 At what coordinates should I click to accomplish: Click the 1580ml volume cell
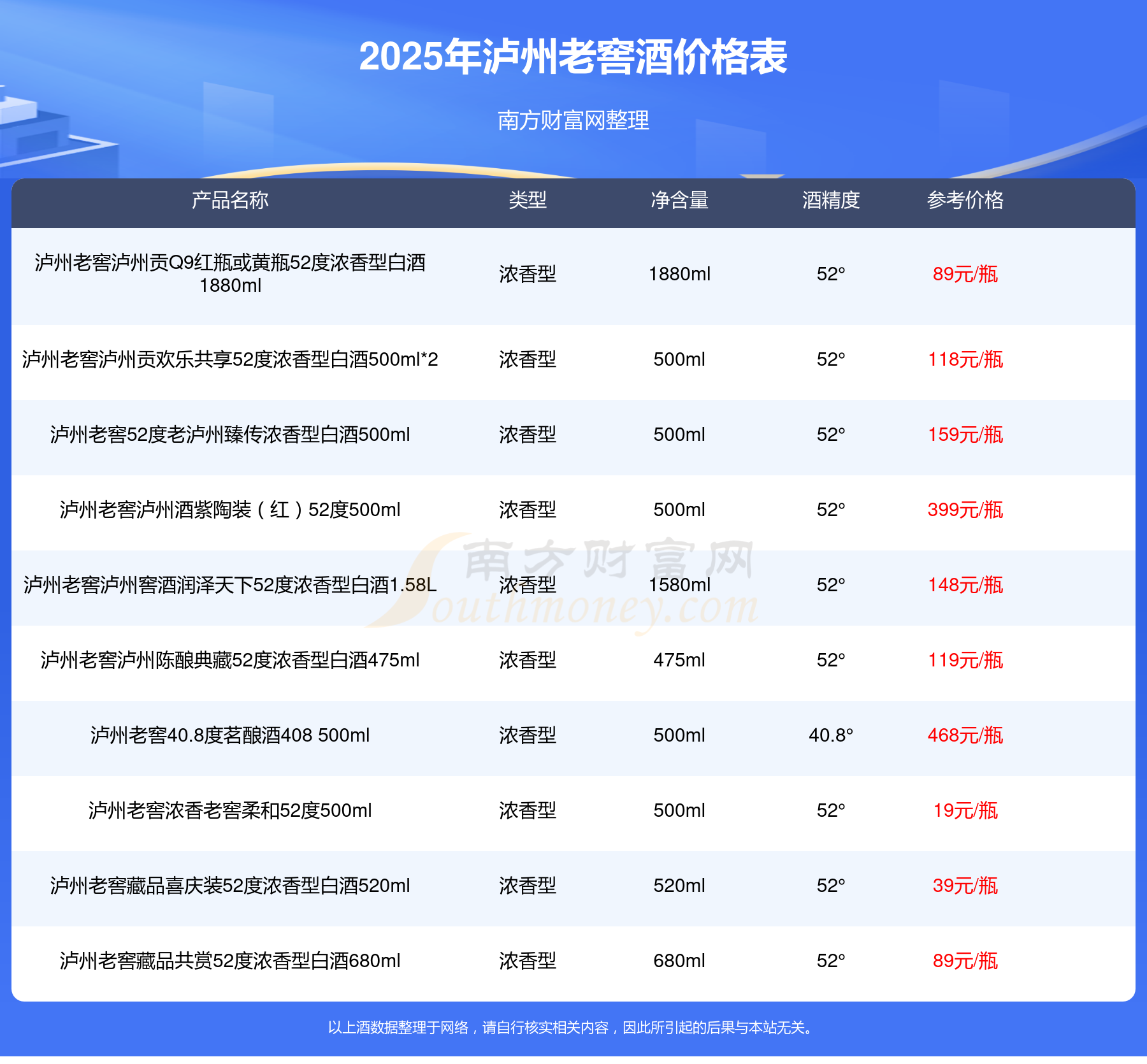[679, 585]
